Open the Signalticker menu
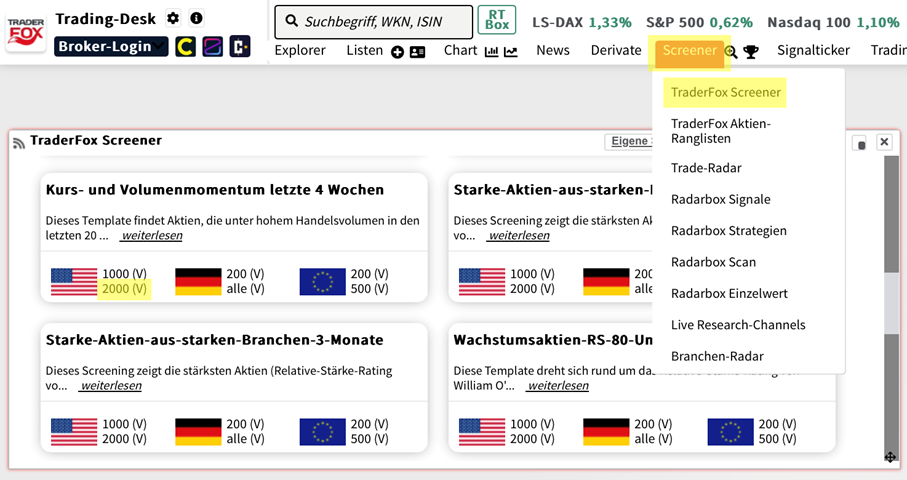The image size is (907, 480). point(813,50)
